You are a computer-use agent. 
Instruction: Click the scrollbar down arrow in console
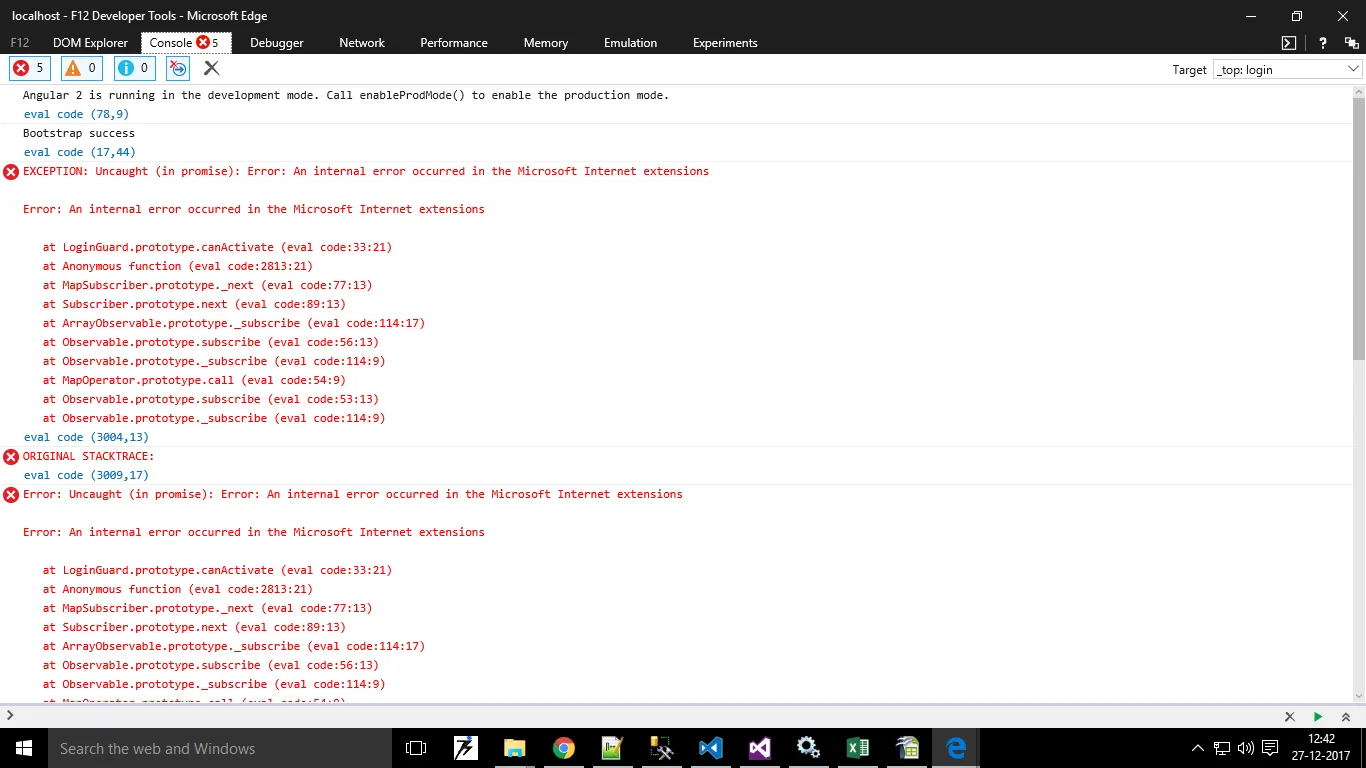[1358, 696]
